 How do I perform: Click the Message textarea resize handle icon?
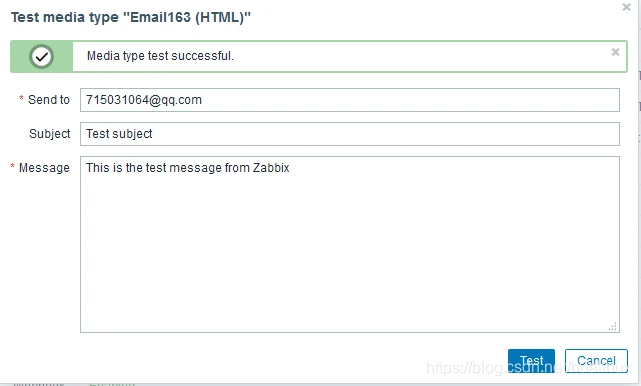(612, 326)
